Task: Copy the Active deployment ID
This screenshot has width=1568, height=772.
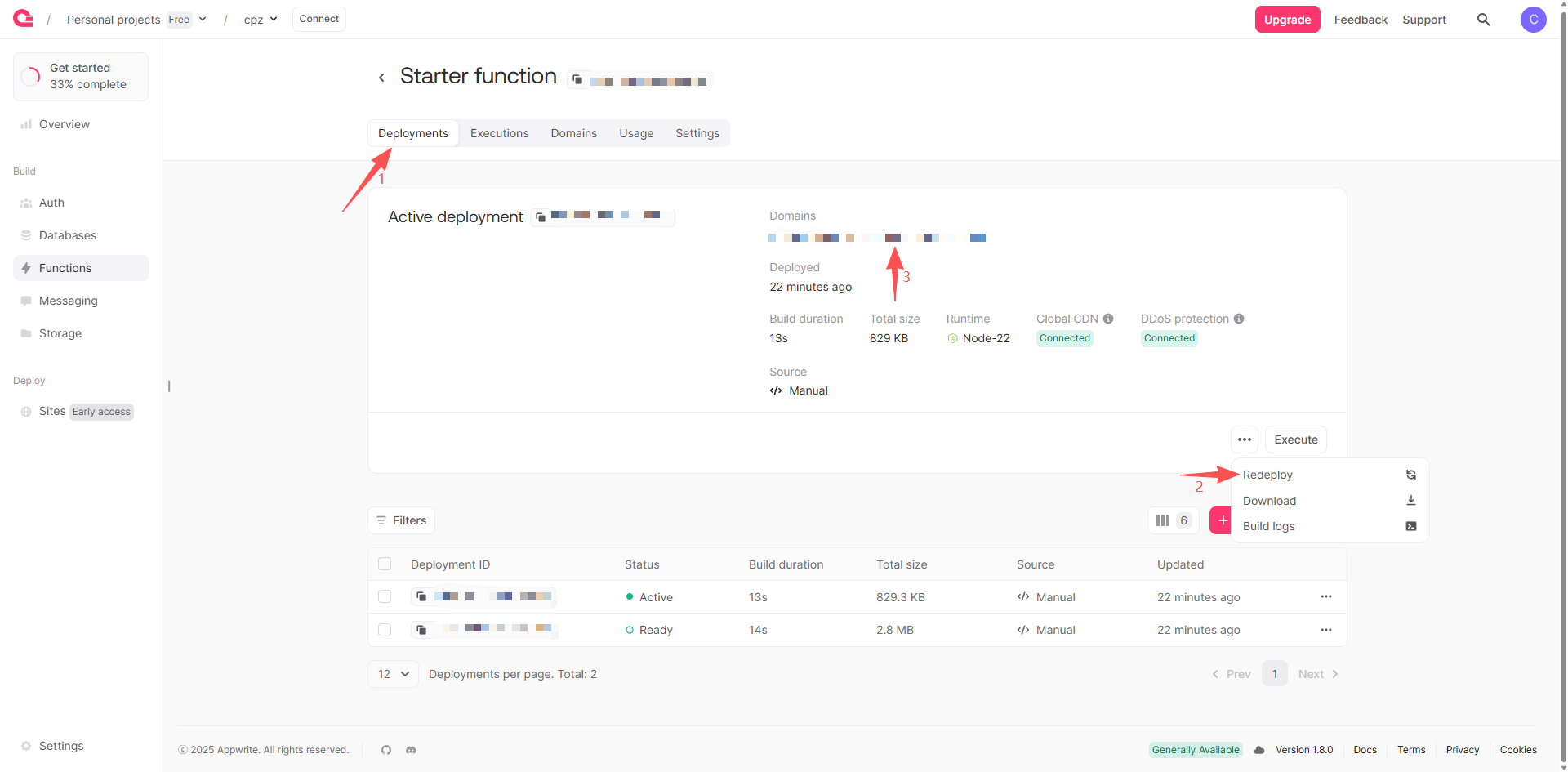Action: [541, 217]
